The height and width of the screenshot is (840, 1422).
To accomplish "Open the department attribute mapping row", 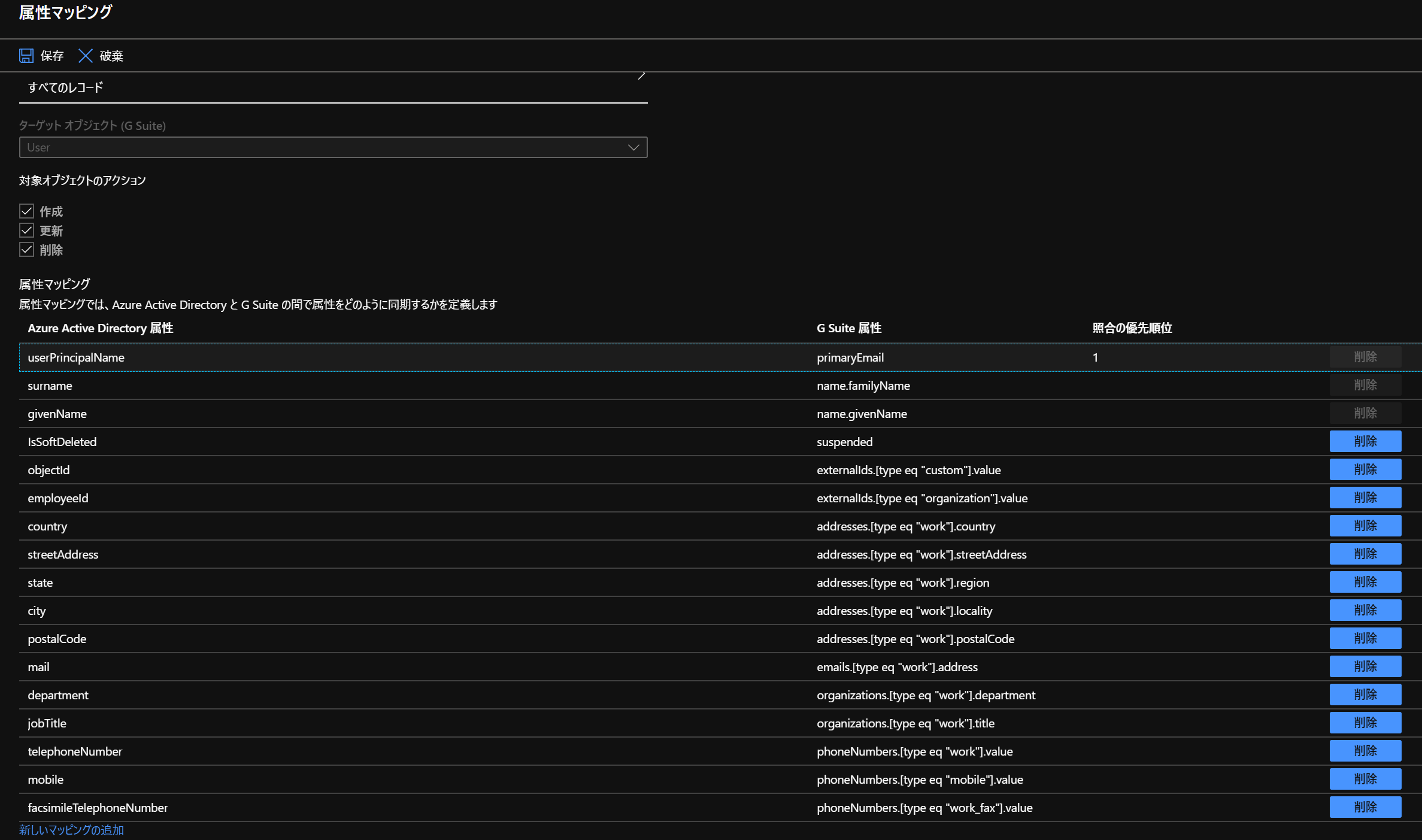I will point(58,695).
